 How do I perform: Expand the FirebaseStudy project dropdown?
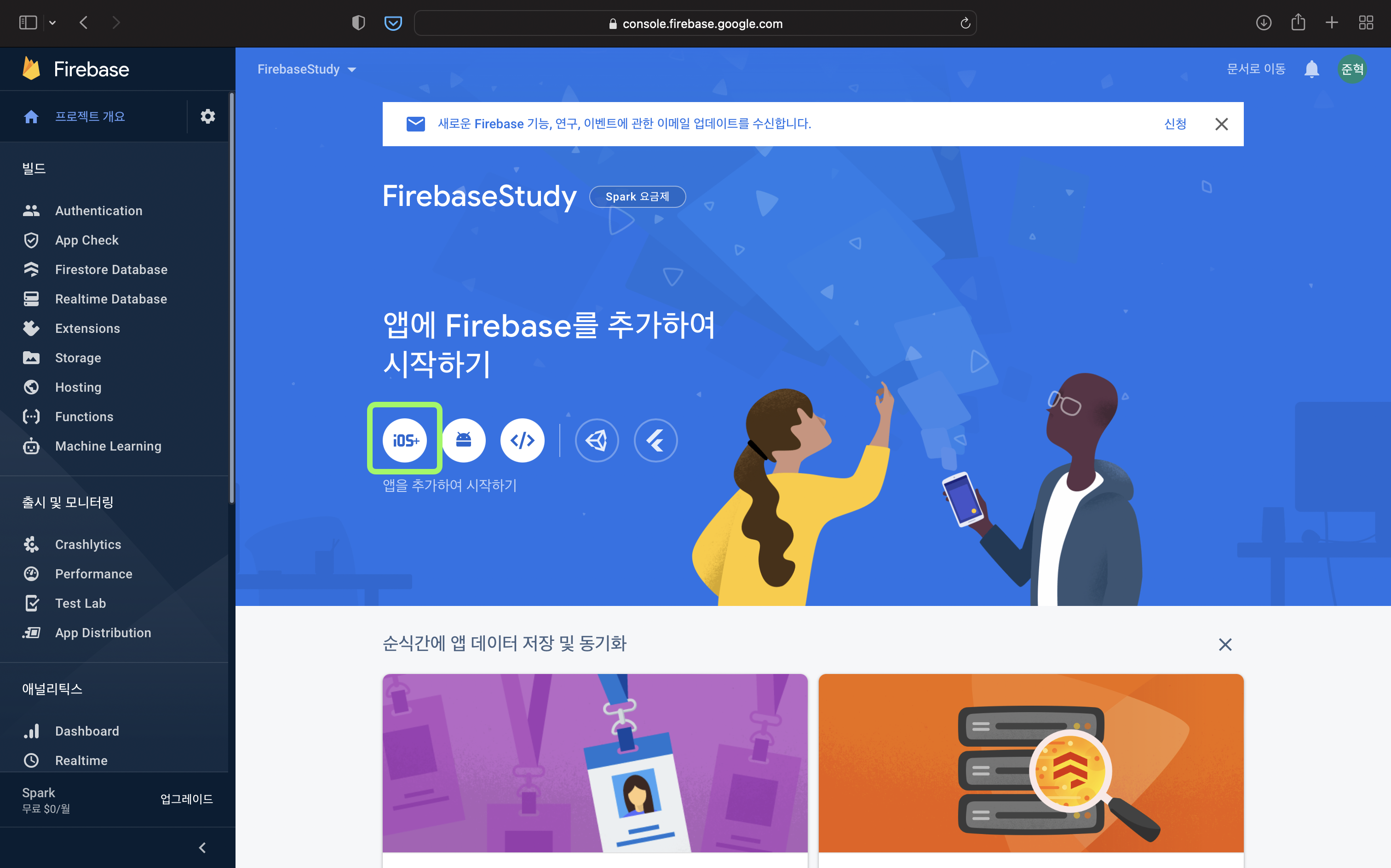[307, 69]
